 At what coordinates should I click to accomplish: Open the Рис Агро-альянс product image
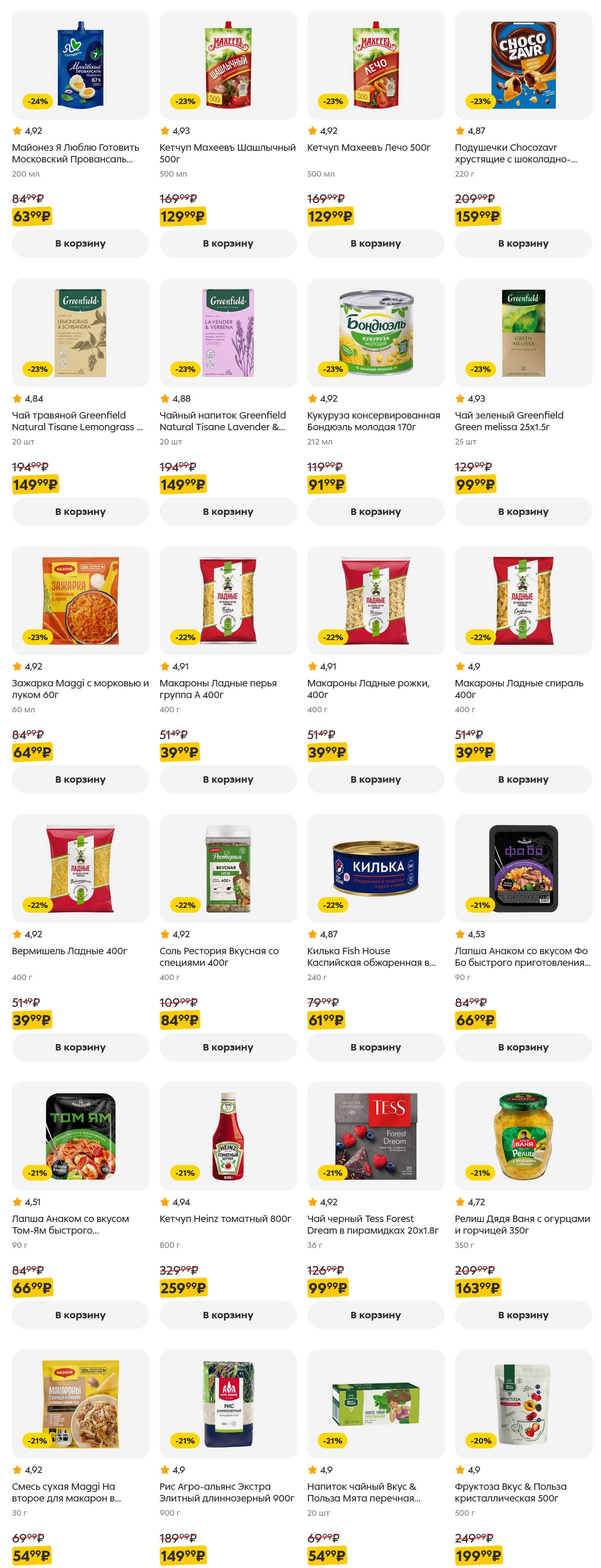pos(228,1404)
